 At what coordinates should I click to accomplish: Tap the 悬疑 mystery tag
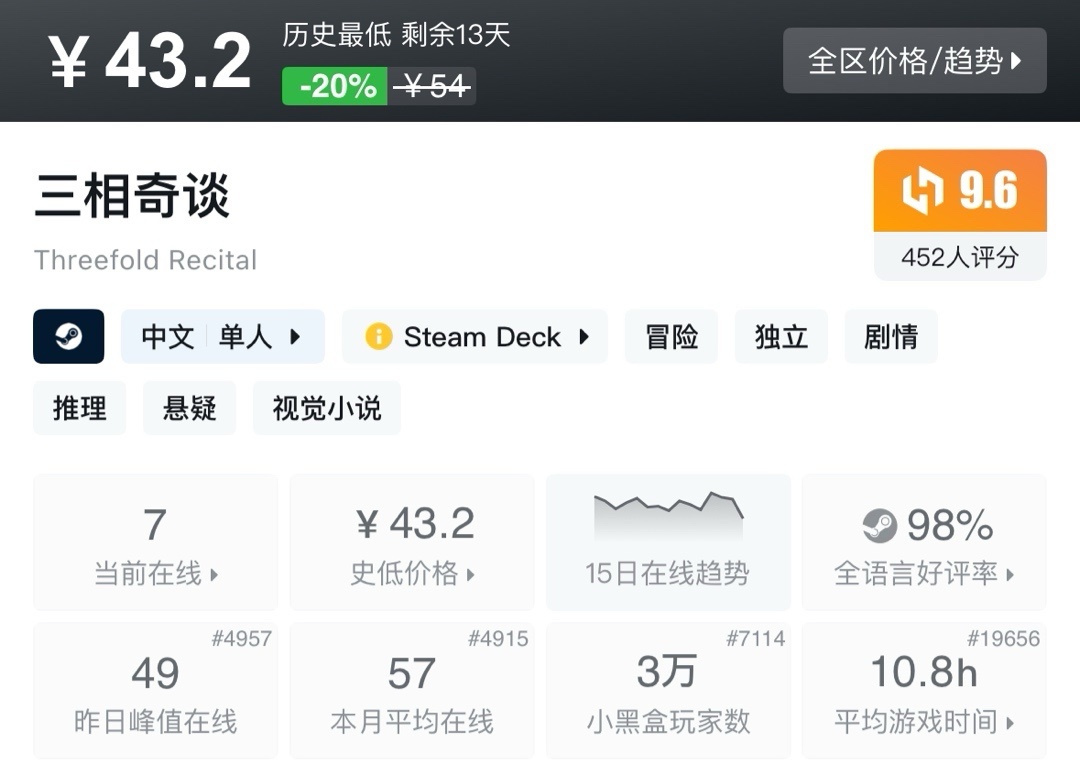click(189, 408)
